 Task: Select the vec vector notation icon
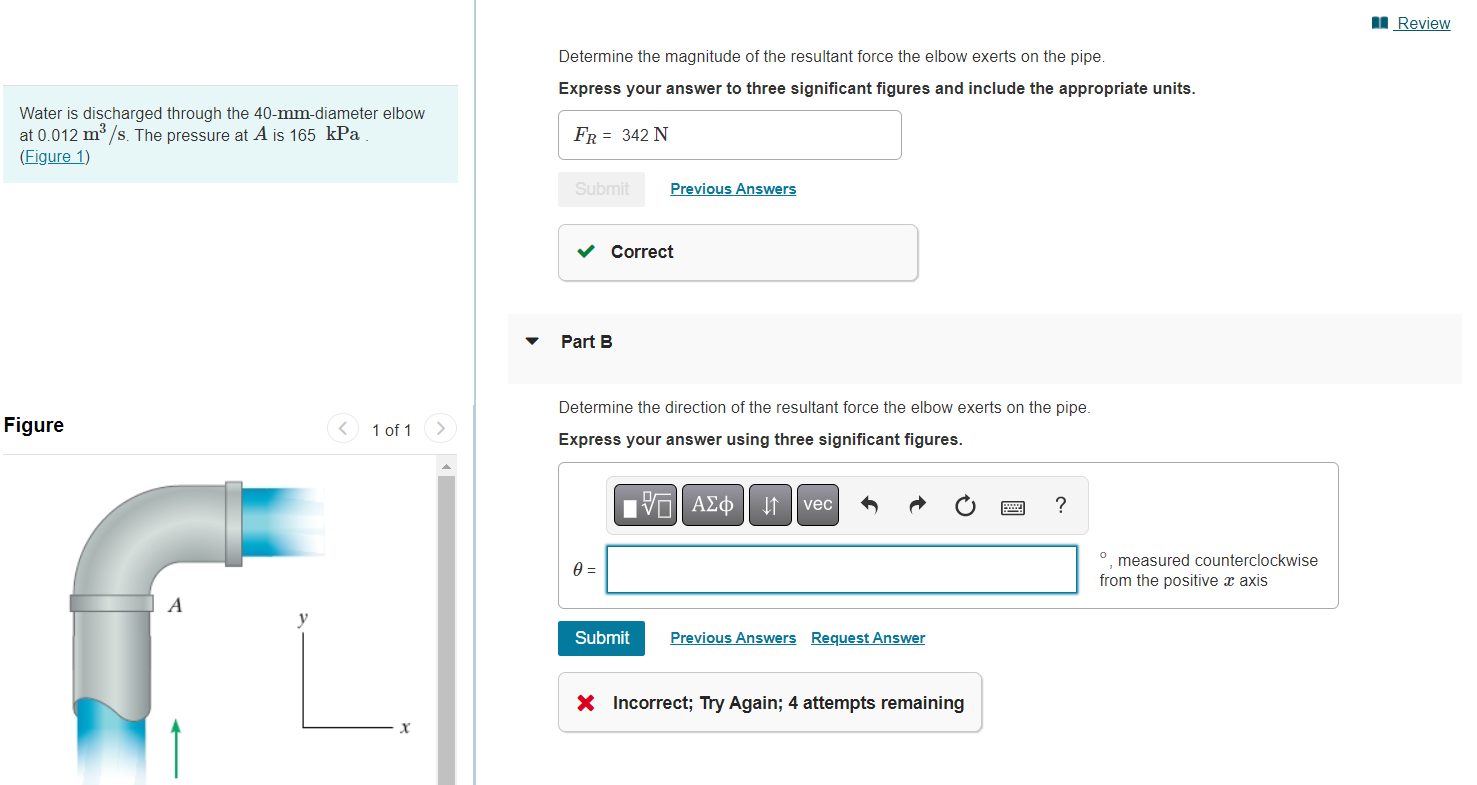point(817,505)
